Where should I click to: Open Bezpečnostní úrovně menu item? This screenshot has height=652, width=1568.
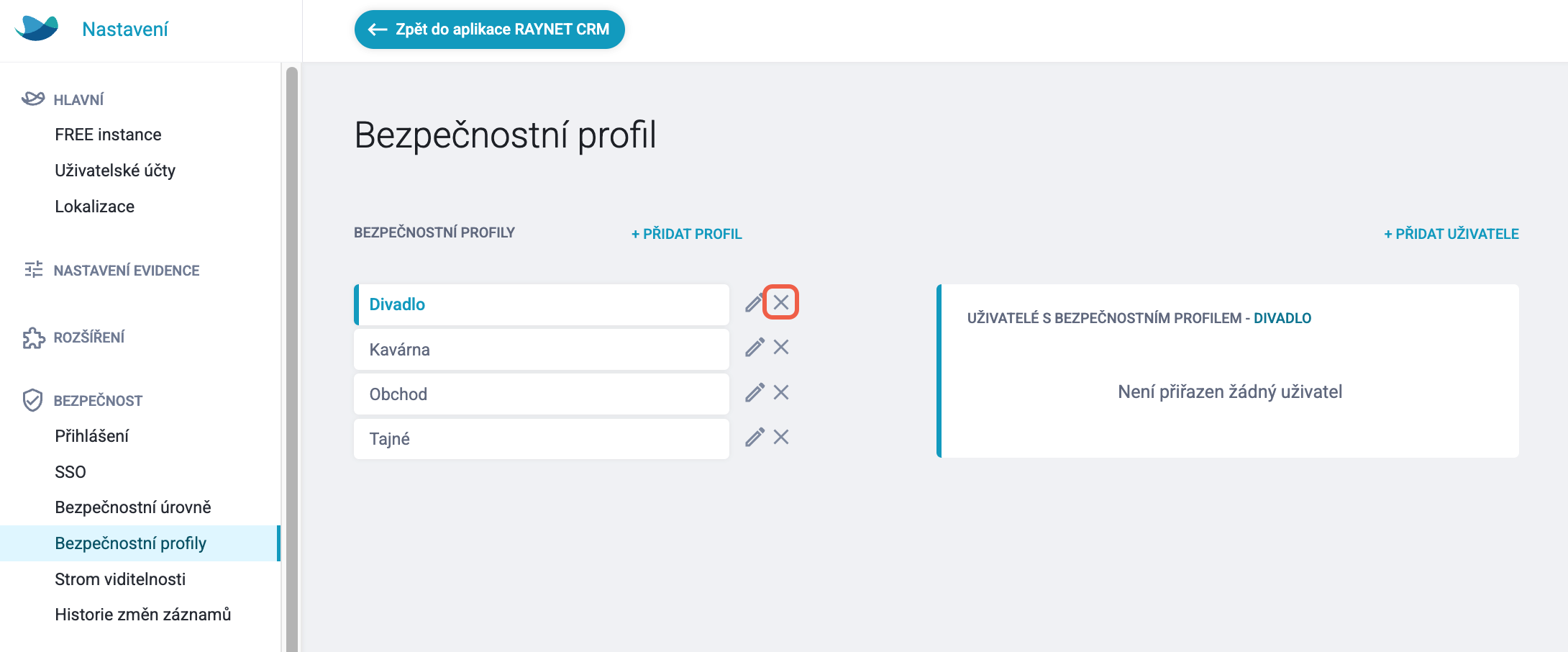tap(133, 507)
